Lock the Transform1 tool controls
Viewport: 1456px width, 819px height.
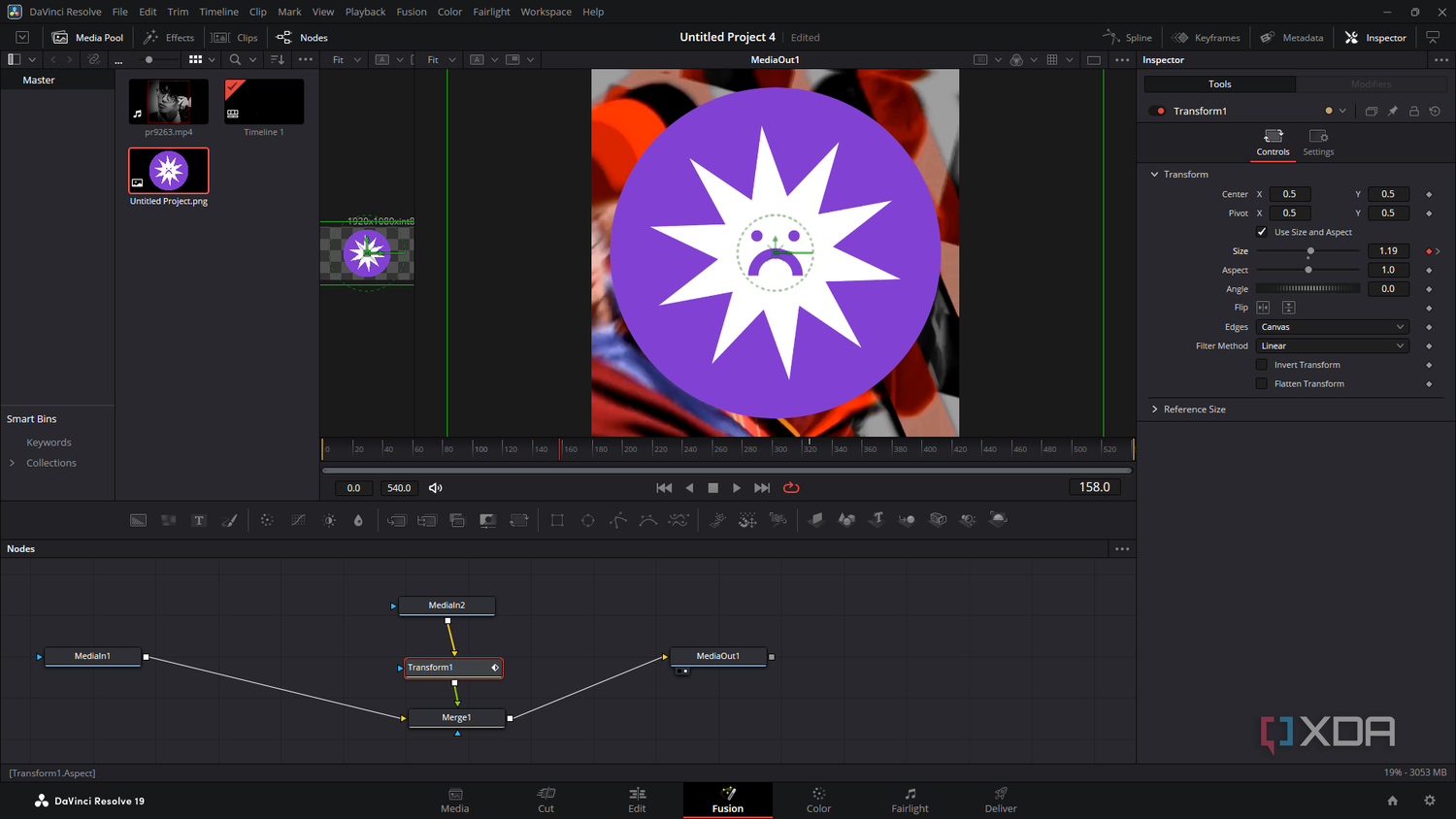pos(1414,111)
